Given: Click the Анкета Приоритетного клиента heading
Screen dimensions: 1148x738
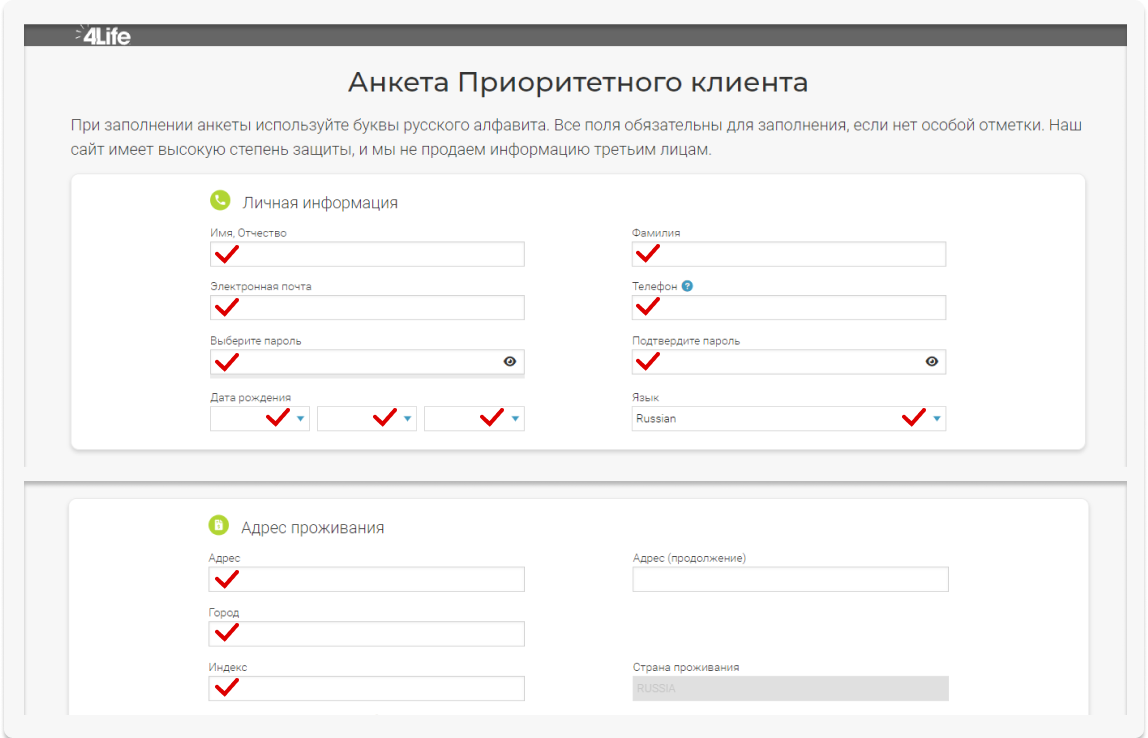Looking at the screenshot, I should [x=577, y=82].
